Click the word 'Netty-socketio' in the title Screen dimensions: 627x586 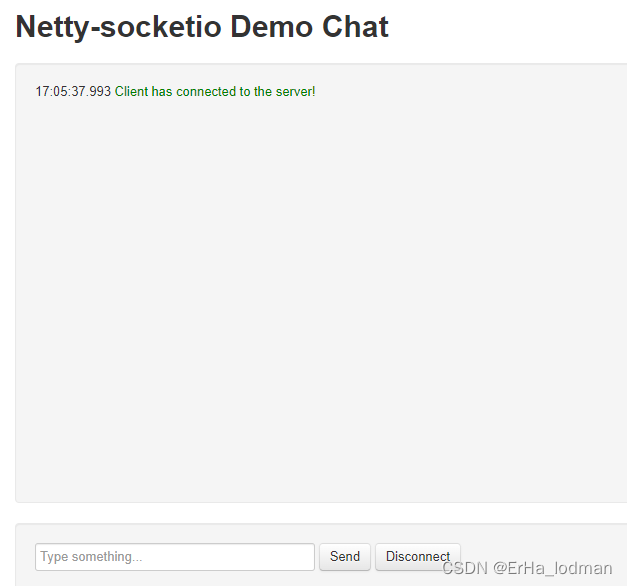(118, 28)
